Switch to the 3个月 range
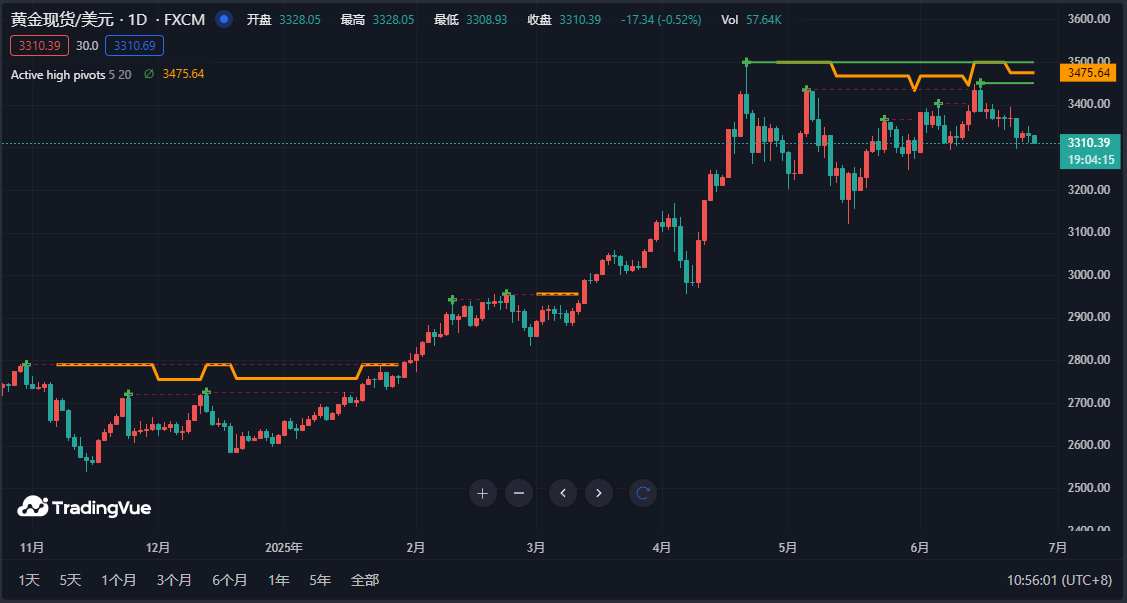This screenshot has width=1127, height=603. (174, 580)
